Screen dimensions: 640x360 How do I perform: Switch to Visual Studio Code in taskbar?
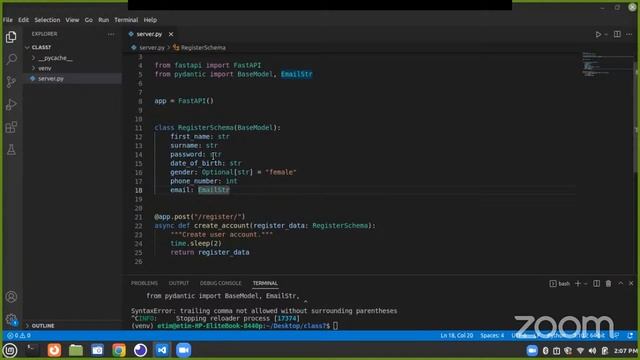162,350
